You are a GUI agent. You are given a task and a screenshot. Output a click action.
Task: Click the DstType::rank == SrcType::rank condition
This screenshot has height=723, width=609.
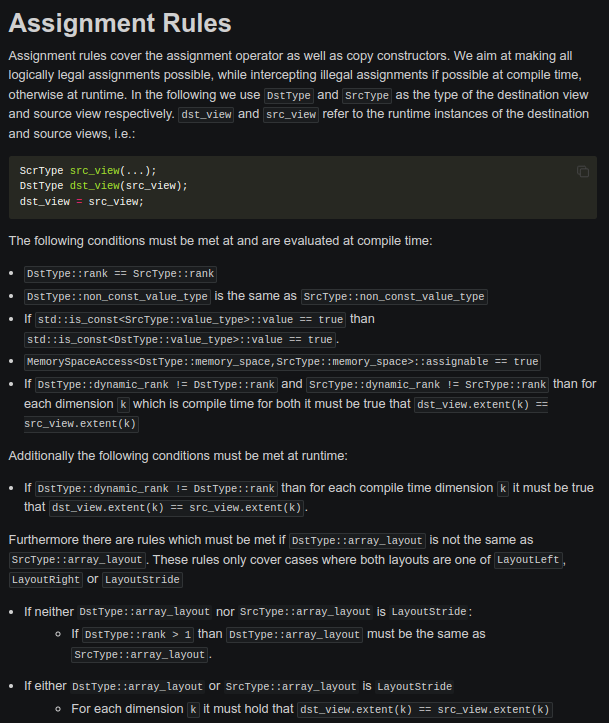[120, 274]
